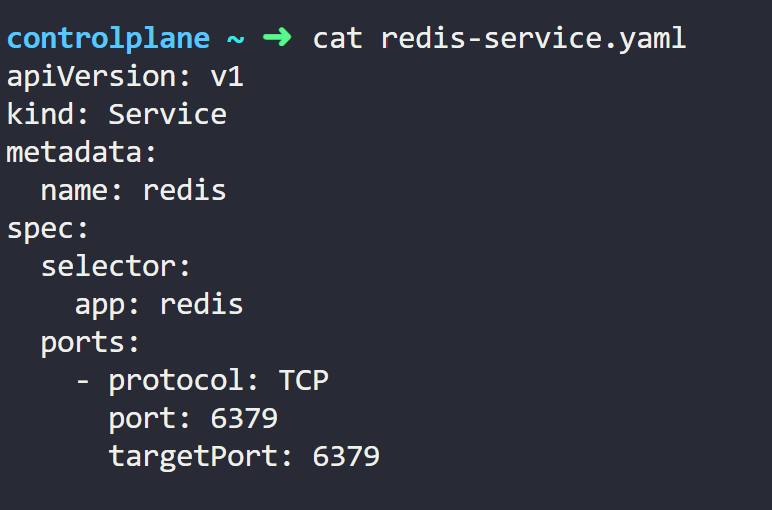Click the TCP protocol value
The image size is (772, 510).
pos(304,380)
